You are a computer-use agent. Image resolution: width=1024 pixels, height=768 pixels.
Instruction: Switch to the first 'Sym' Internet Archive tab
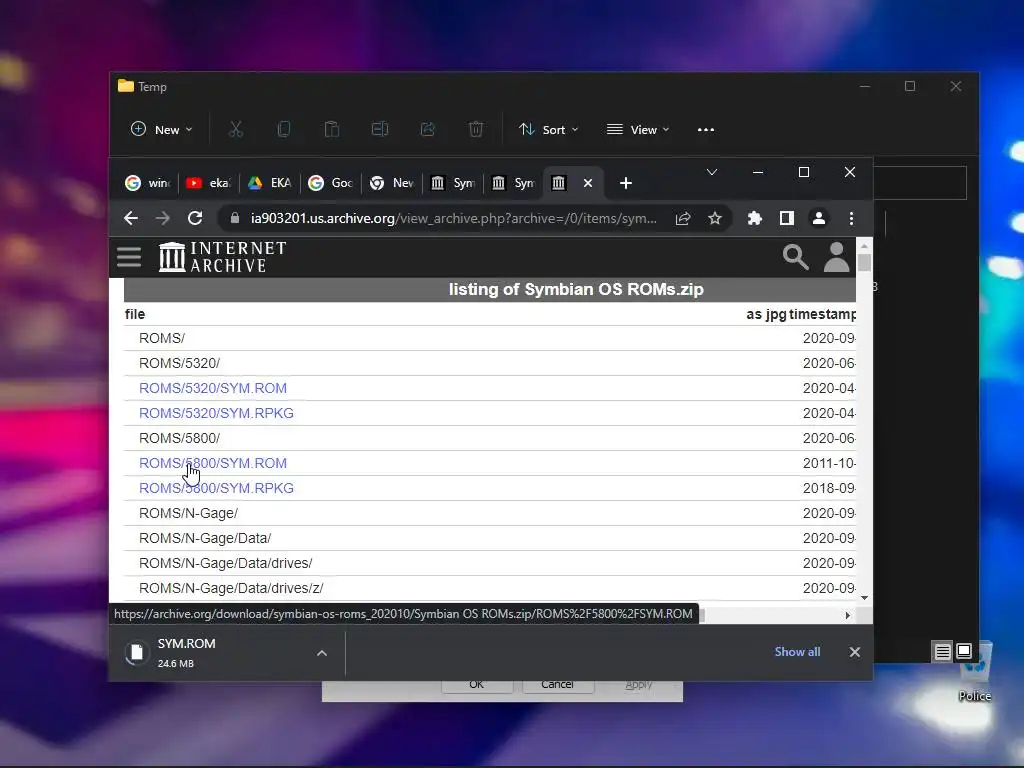point(452,183)
